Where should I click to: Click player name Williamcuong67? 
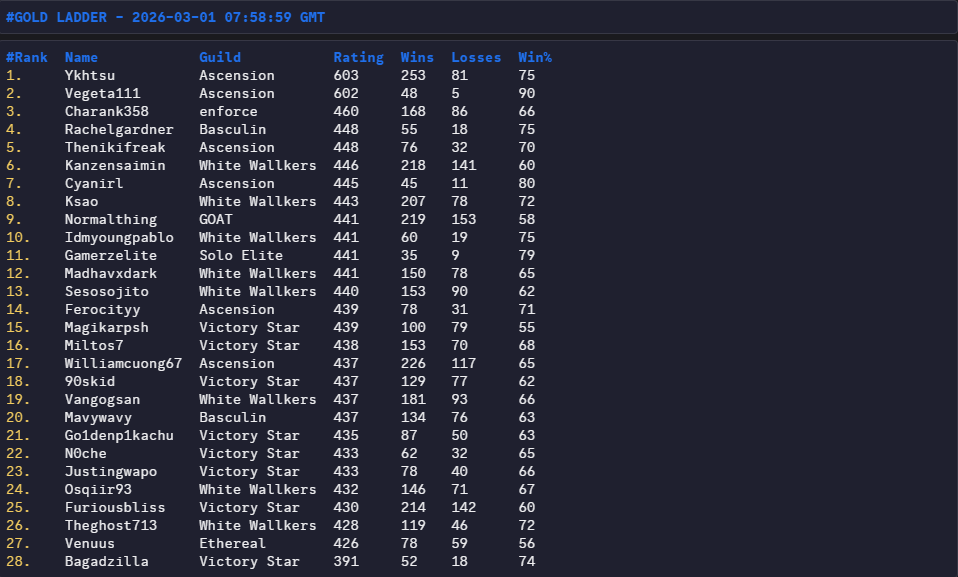point(123,363)
